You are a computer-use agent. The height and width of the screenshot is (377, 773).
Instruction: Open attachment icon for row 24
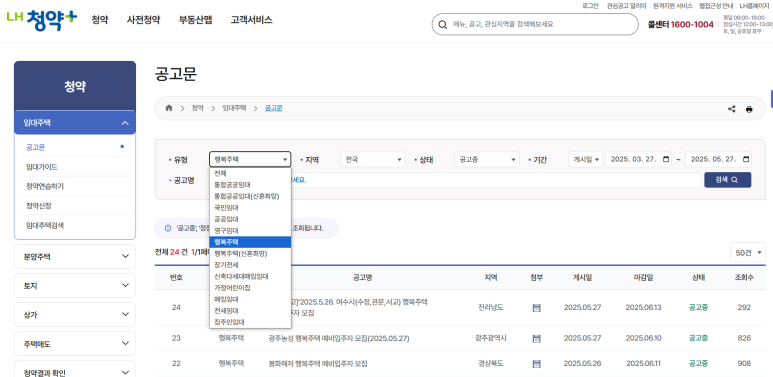(537, 308)
